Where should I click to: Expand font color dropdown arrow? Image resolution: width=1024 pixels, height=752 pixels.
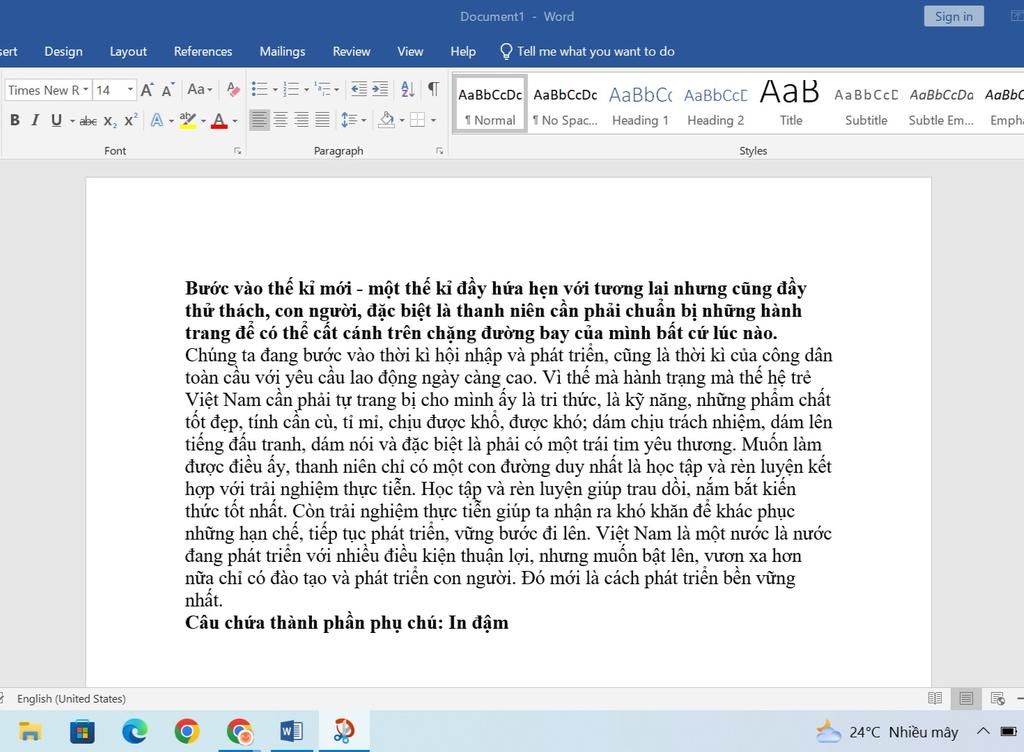(x=234, y=121)
